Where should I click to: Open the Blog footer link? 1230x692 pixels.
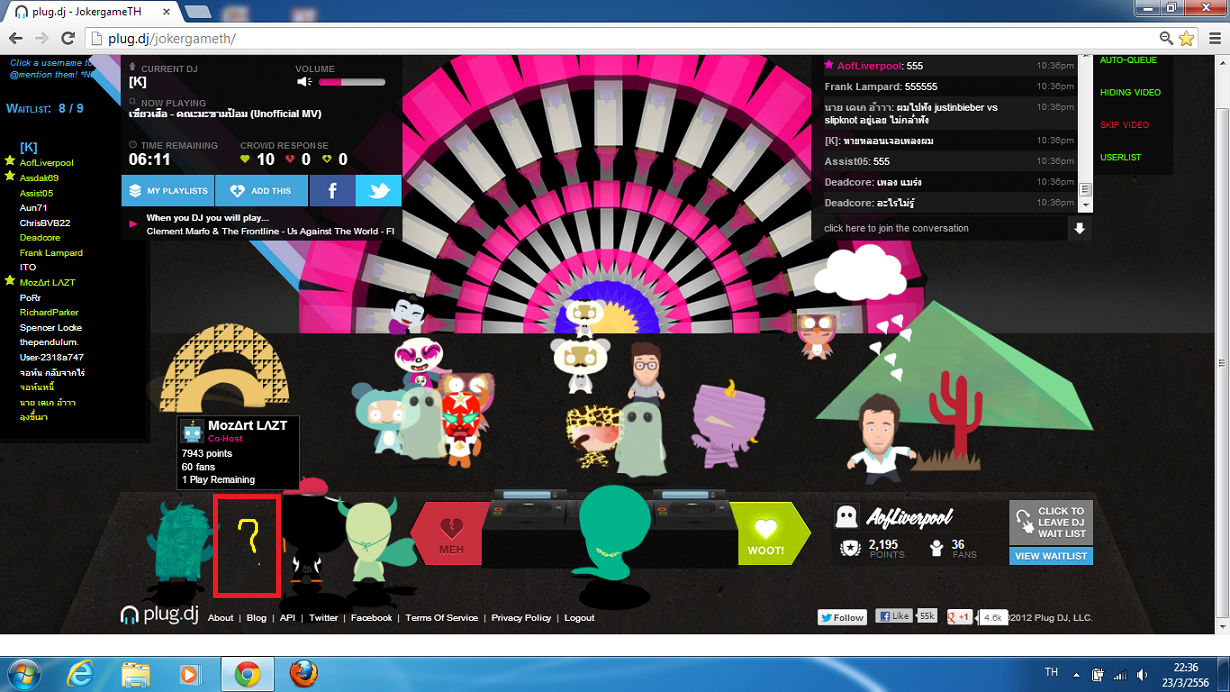(256, 618)
